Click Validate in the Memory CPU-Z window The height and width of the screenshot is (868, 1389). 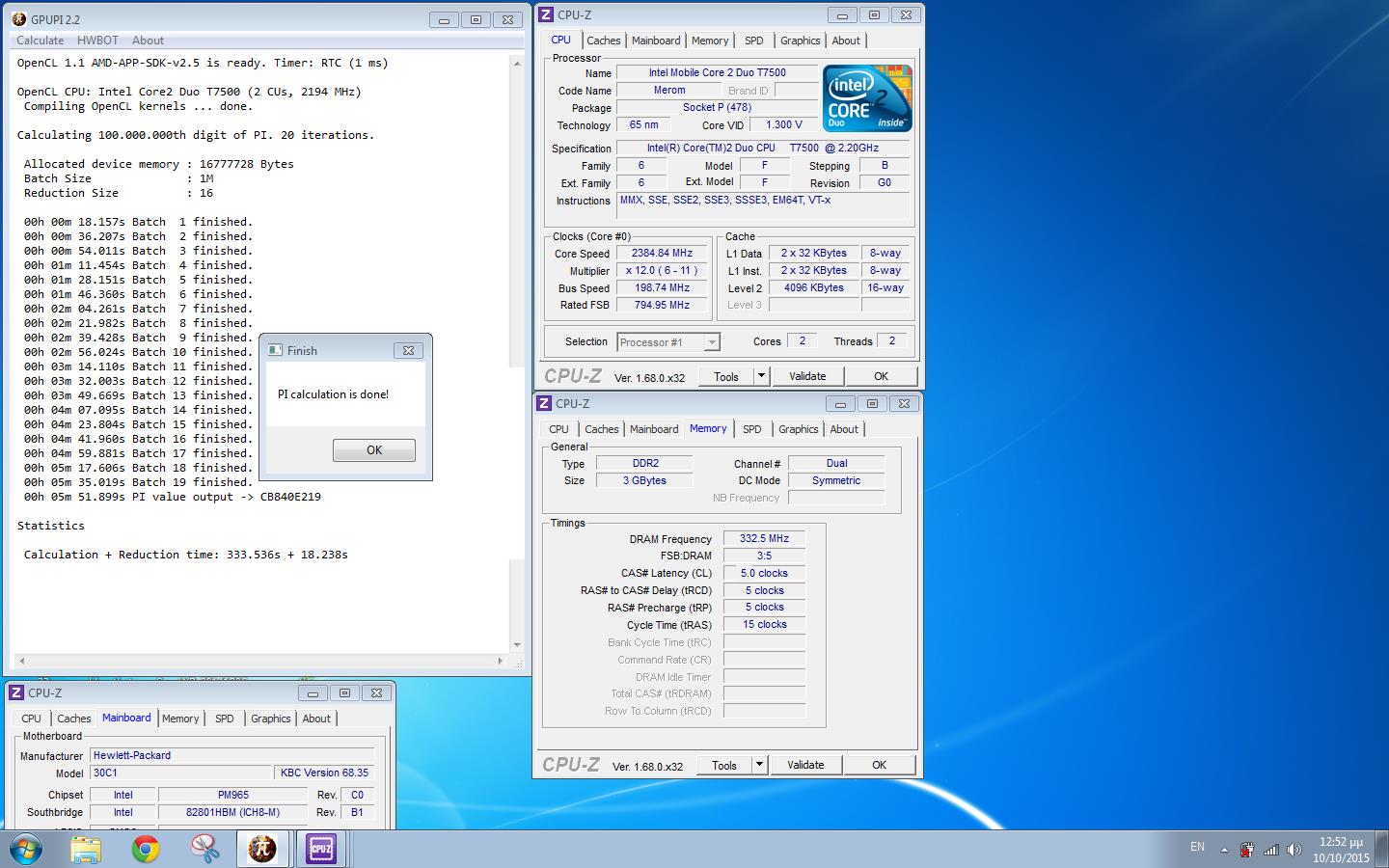point(805,765)
